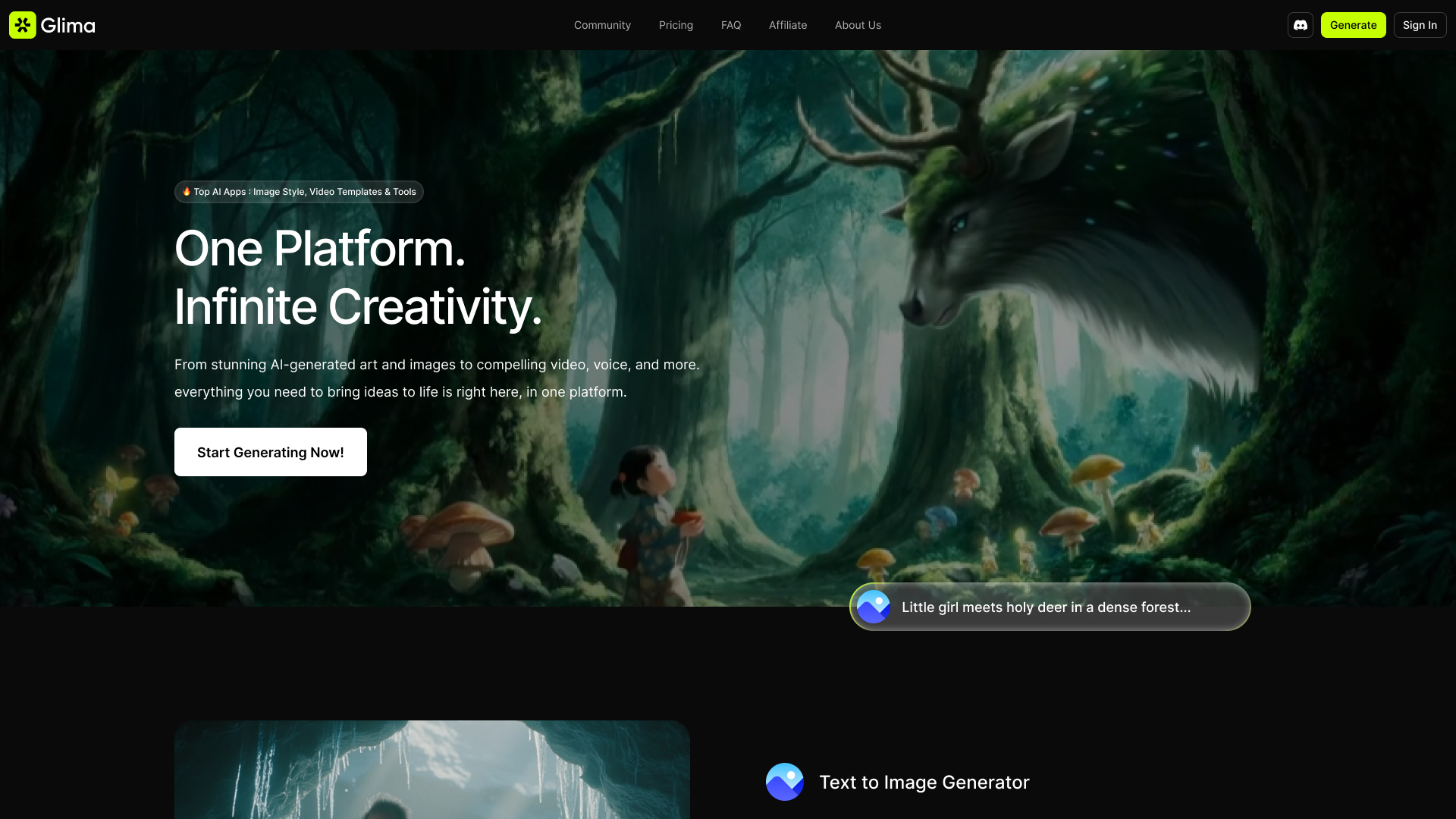This screenshot has width=1456, height=819.
Task: Click the image icon in prompt bubble
Action: (873, 607)
